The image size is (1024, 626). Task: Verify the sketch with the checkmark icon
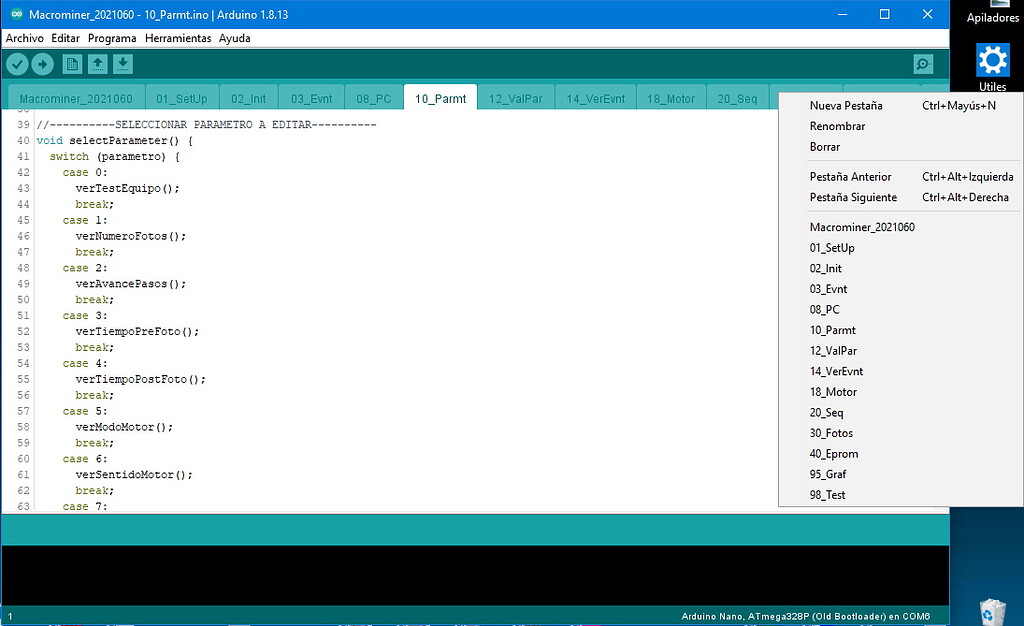click(x=17, y=63)
